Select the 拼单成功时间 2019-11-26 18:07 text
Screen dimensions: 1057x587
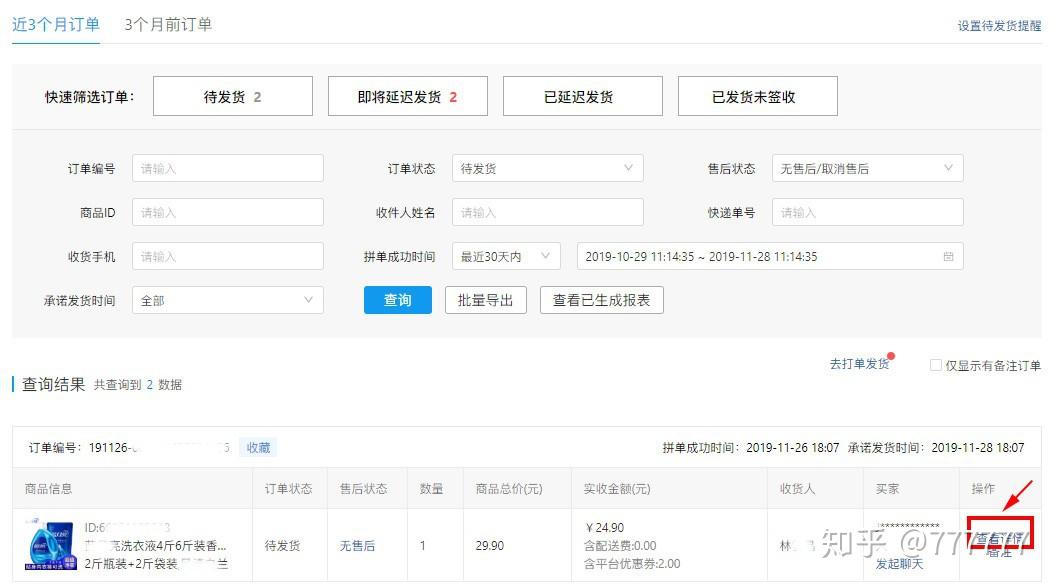751,447
